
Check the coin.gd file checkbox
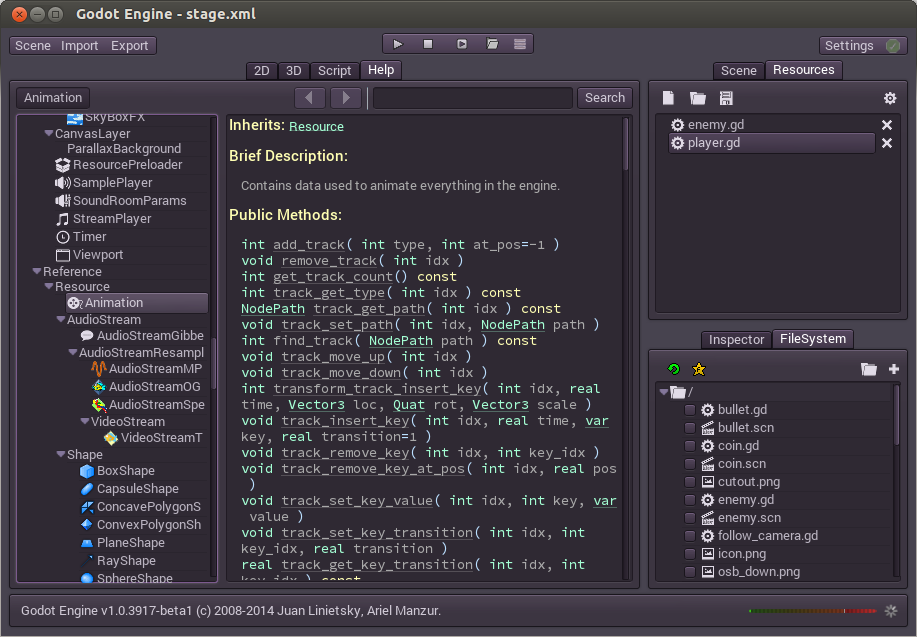pos(690,446)
